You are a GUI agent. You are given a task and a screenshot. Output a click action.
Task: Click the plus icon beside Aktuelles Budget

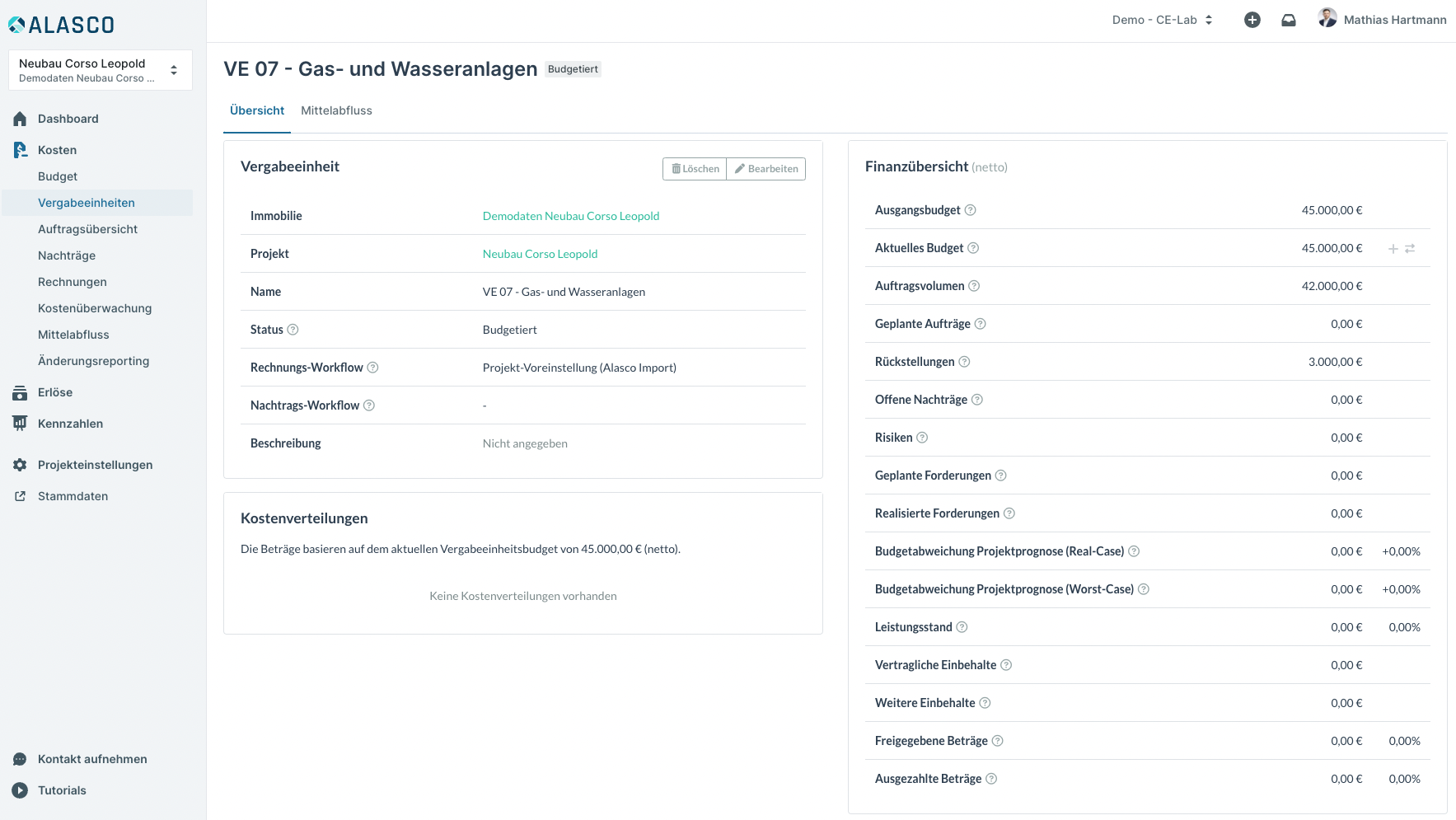coord(1393,249)
